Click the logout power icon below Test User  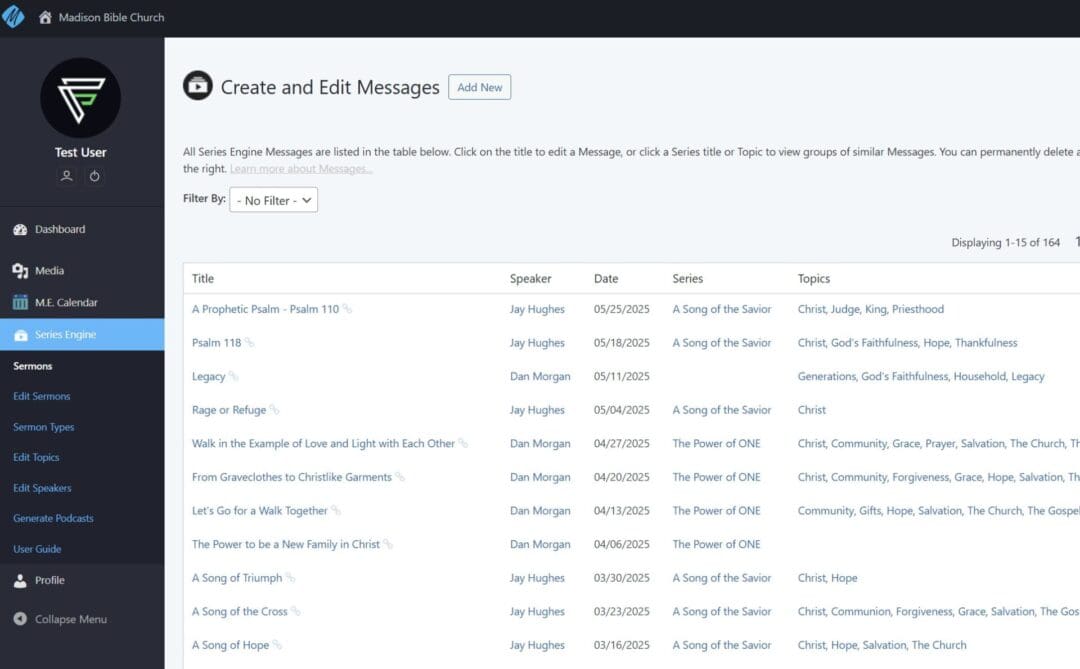(95, 175)
